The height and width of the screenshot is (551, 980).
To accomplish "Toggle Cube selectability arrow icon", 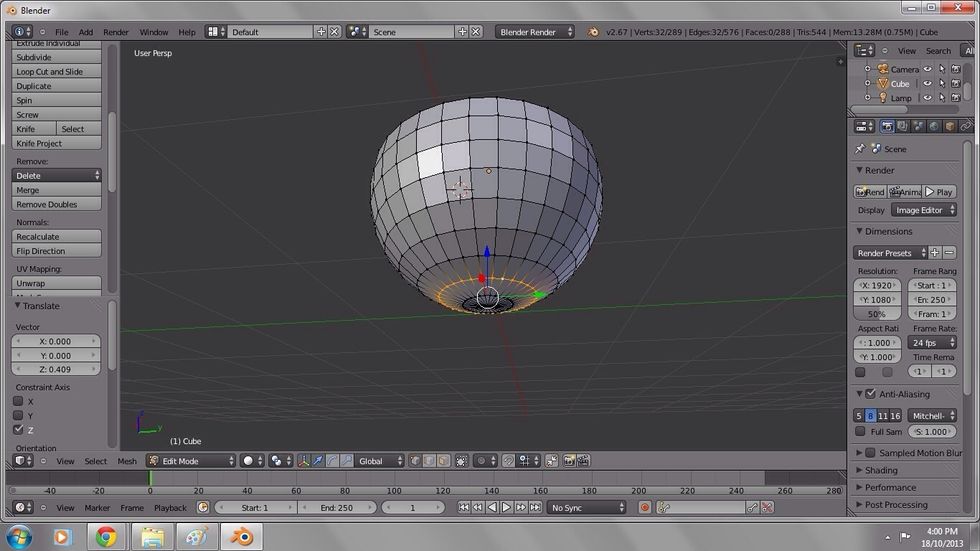I will pos(942,83).
